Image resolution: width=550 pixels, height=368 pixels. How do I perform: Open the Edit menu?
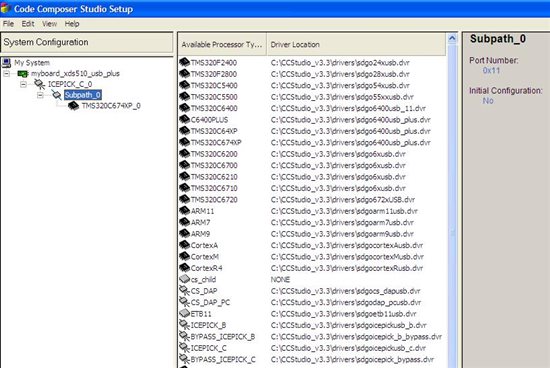(x=28, y=24)
